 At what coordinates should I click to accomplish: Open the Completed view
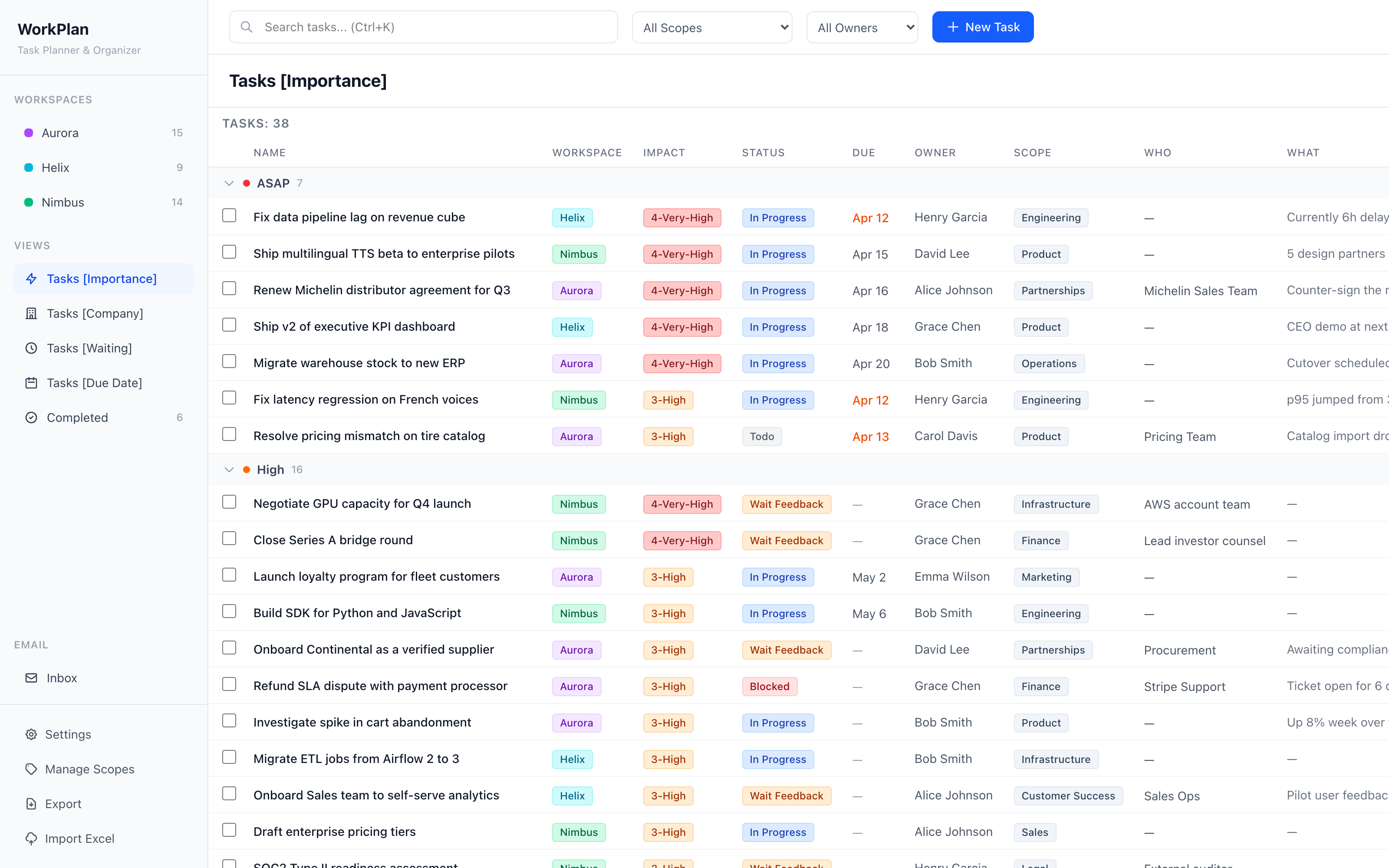103,418
